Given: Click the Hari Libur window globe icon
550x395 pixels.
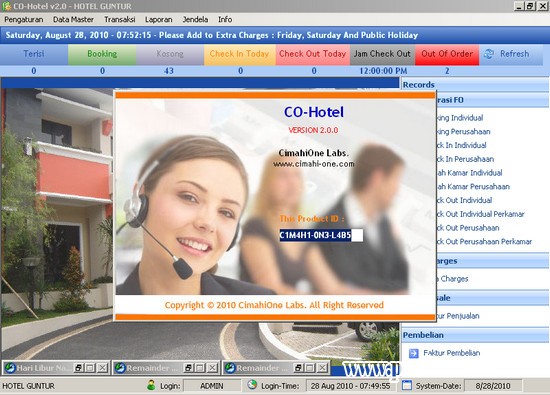Looking at the screenshot, I should pos(10,368).
